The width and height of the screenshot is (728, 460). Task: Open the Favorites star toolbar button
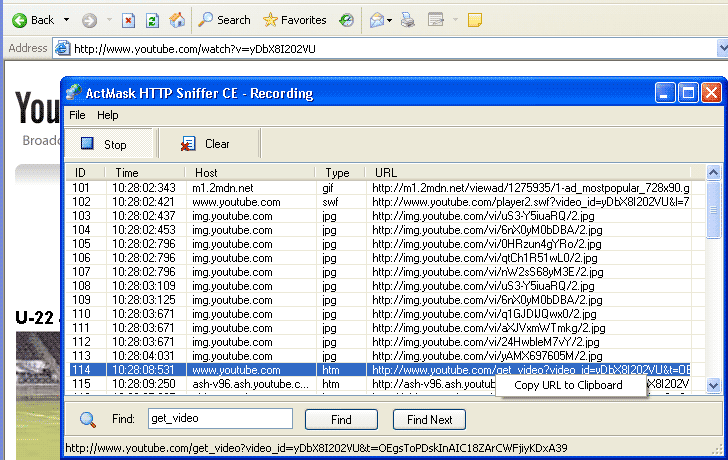[294, 20]
